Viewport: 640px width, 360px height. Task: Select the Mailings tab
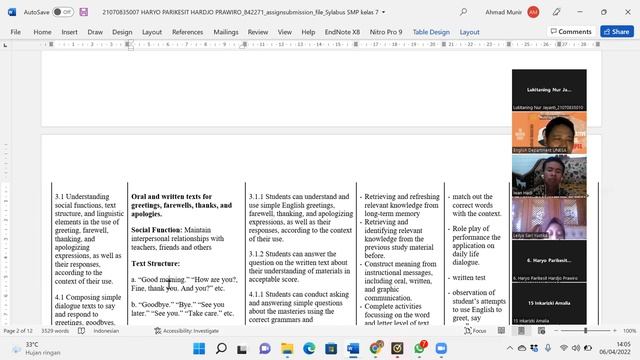(x=226, y=32)
